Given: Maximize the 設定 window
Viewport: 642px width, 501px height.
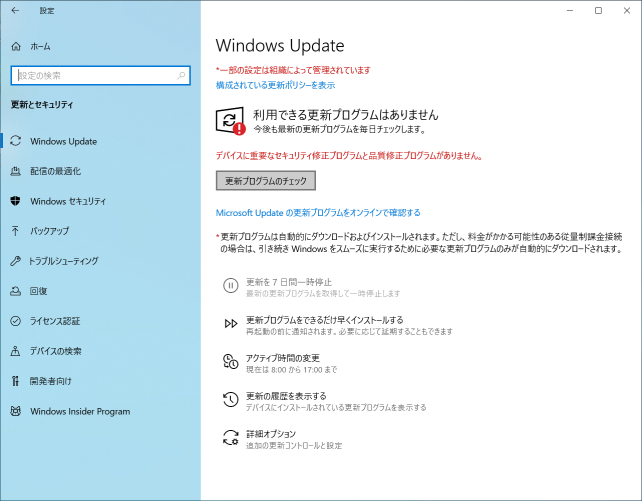Looking at the screenshot, I should click(x=598, y=11).
